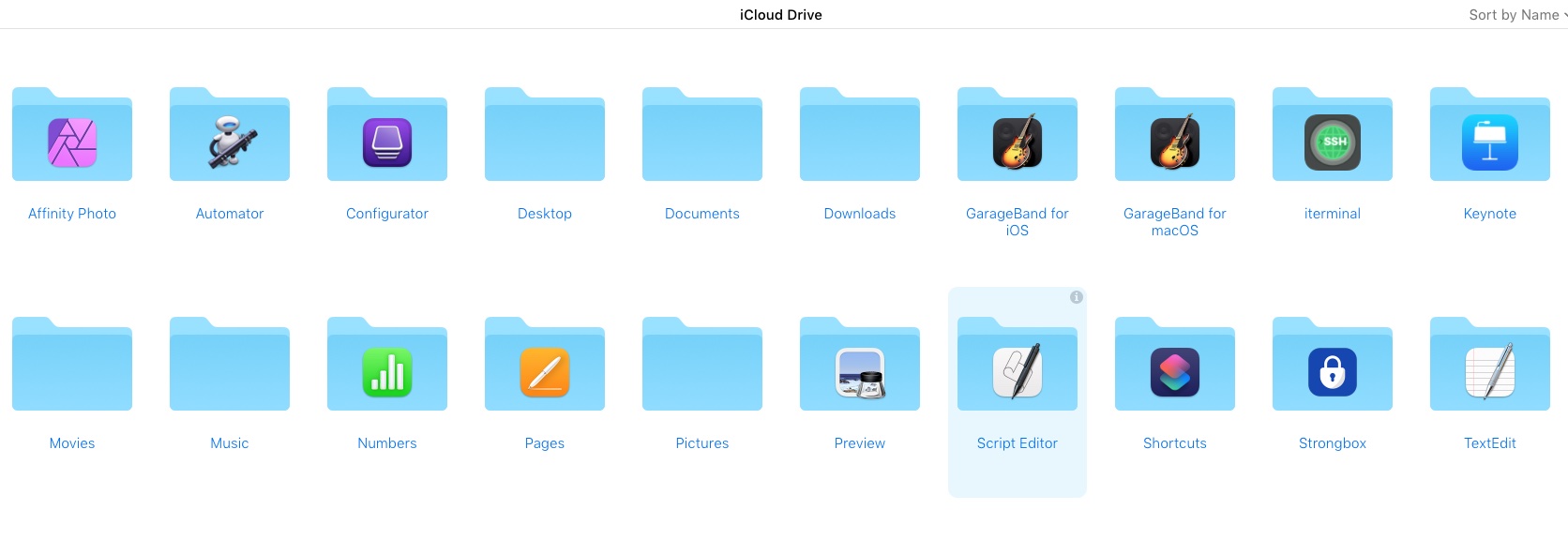Image resolution: width=1568 pixels, height=554 pixels.
Task: Open the GarageBand for iOS folder icon
Action: tap(1018, 134)
